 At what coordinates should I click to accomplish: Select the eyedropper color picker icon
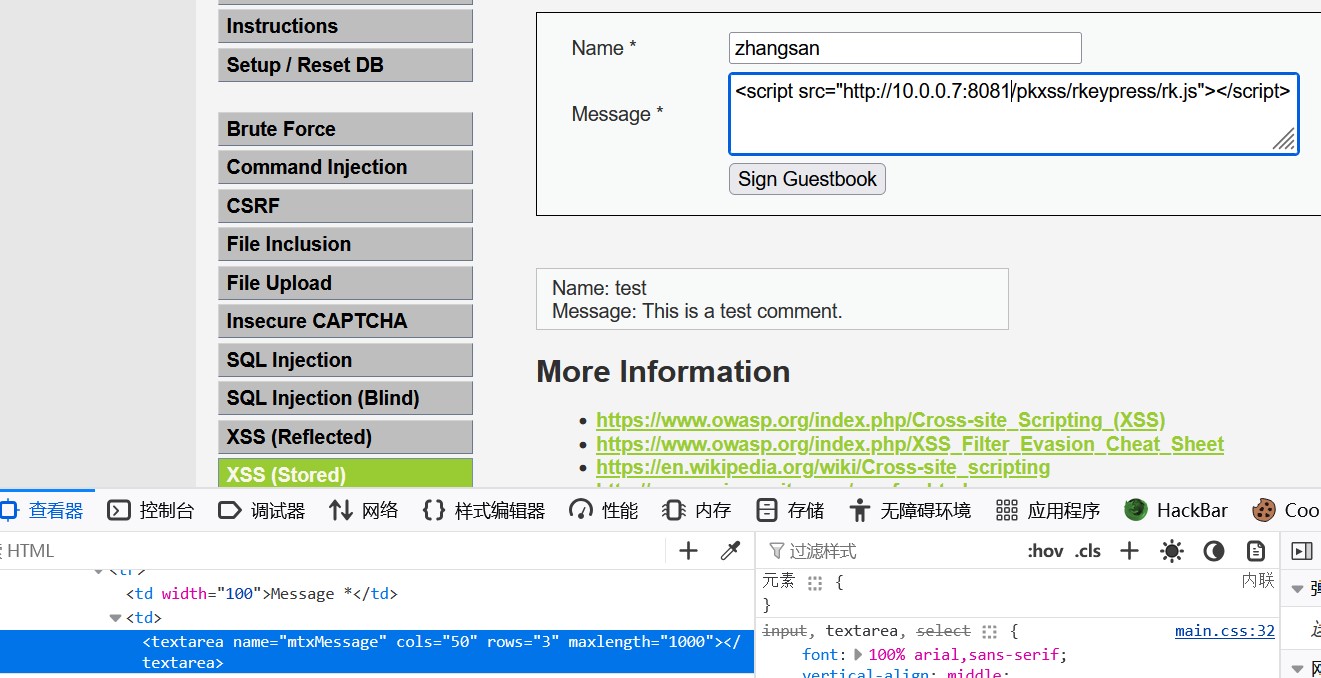coord(731,550)
